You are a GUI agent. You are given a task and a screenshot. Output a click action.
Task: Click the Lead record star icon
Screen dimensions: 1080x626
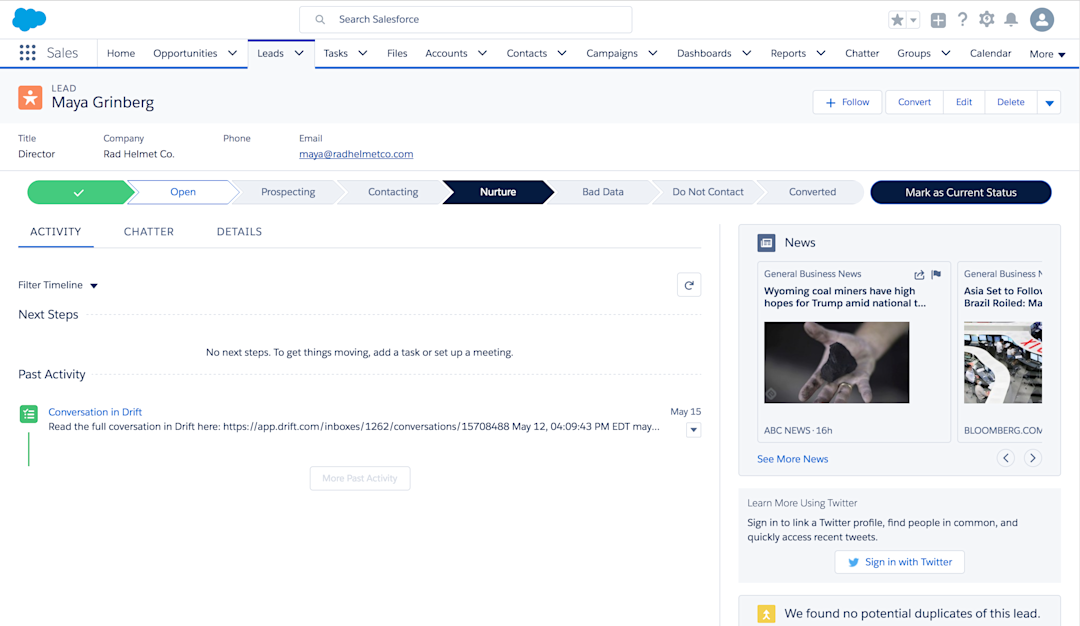tap(30, 98)
